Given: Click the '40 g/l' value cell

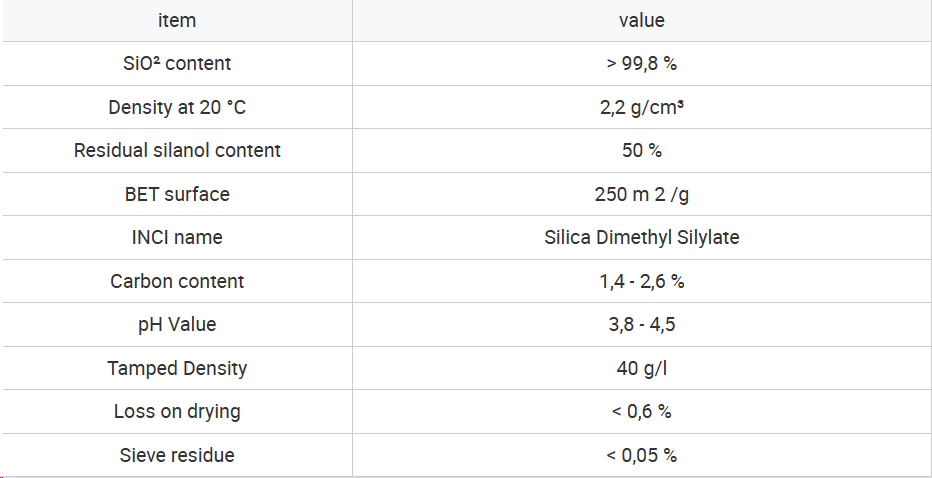Looking at the screenshot, I should 642,368.
